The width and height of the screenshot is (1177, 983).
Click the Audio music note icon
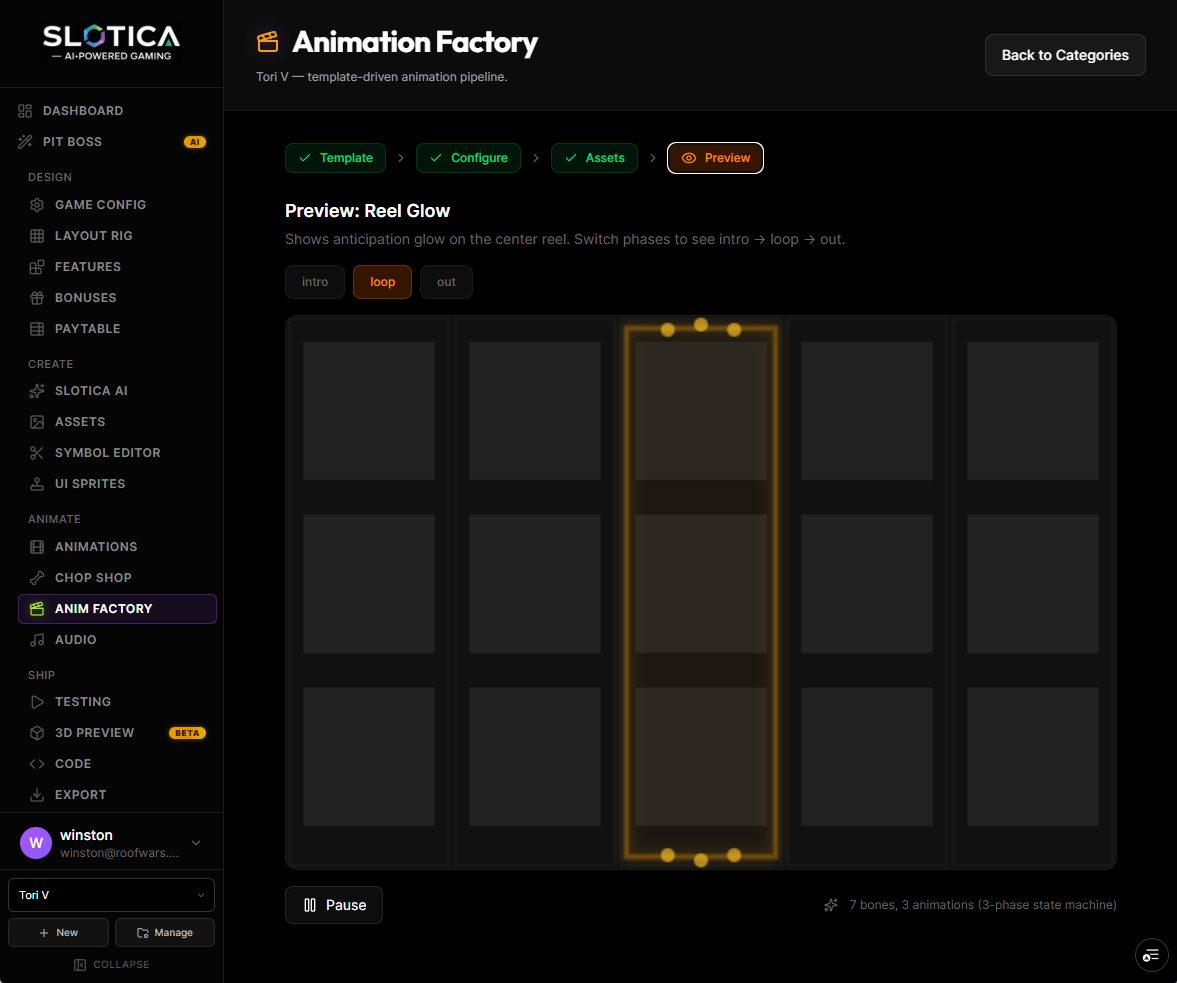click(x=37, y=640)
